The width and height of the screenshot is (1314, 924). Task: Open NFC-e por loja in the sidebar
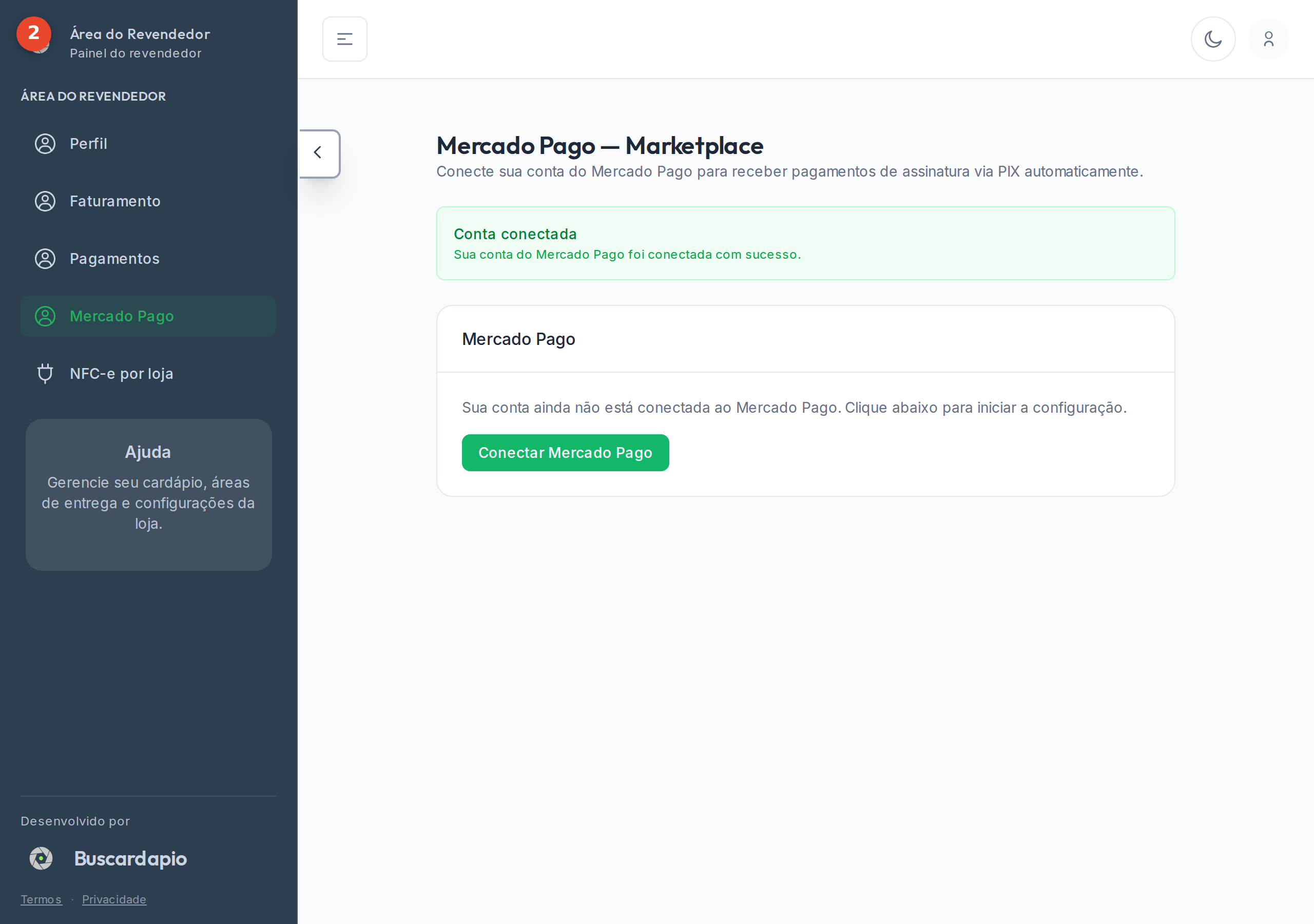click(x=148, y=373)
